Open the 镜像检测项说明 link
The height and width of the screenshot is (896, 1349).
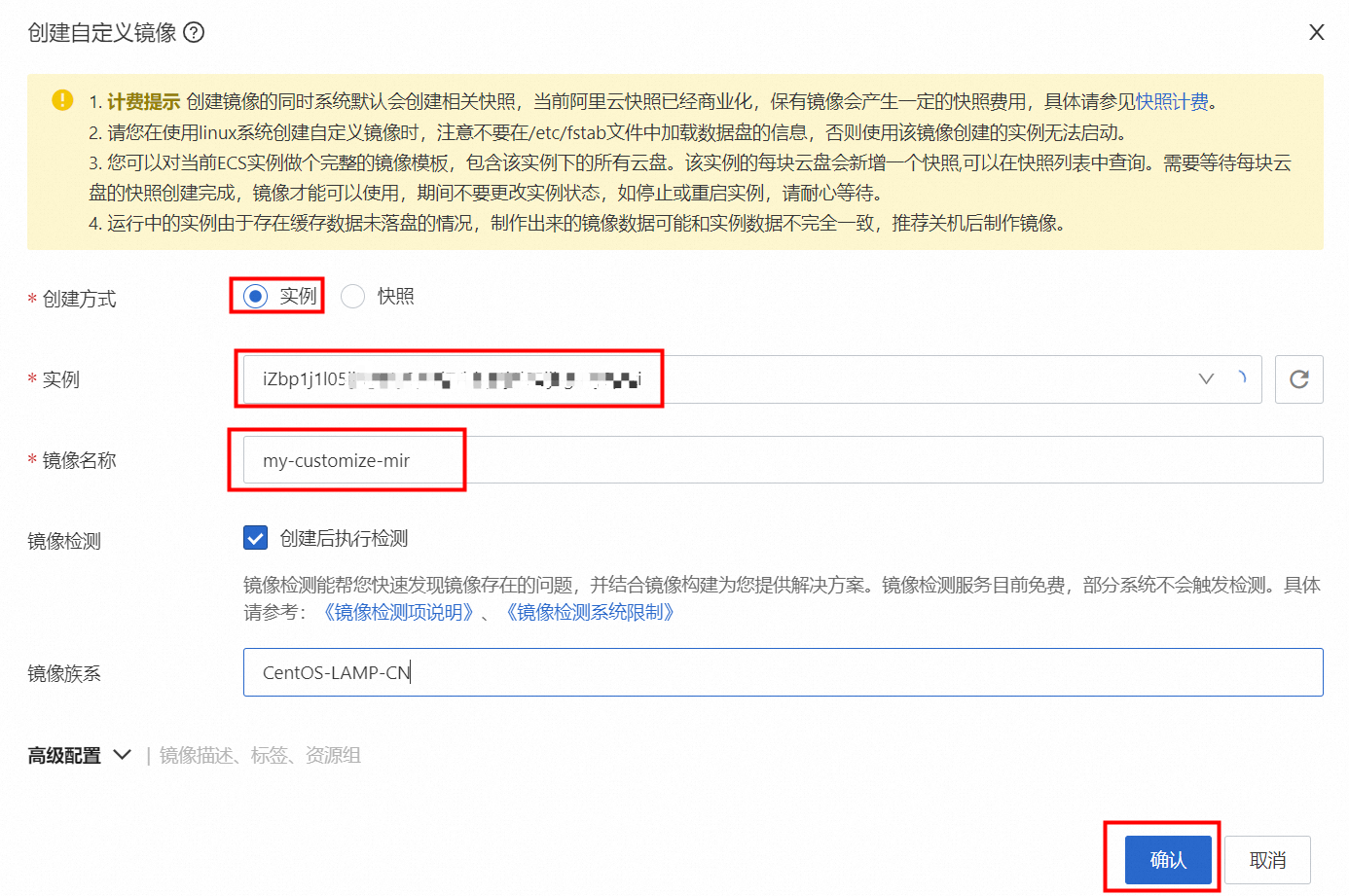(398, 612)
